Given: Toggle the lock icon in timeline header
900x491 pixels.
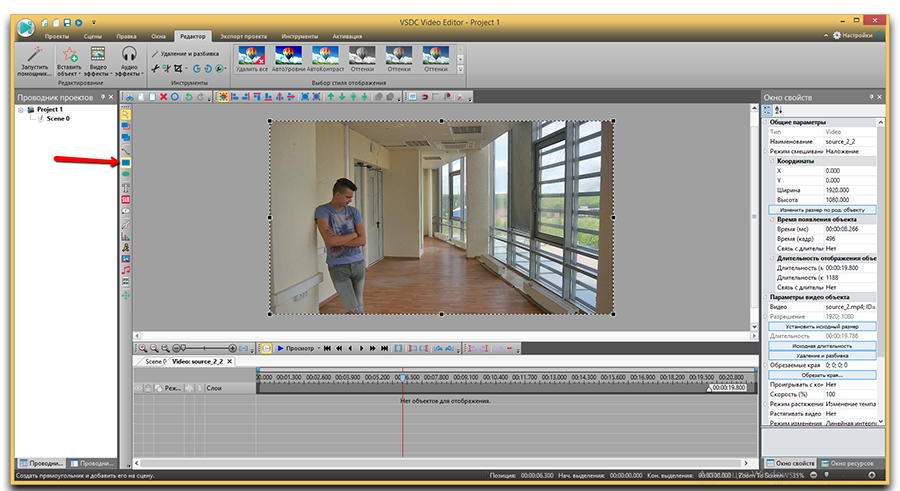Looking at the screenshot, I should (148, 388).
